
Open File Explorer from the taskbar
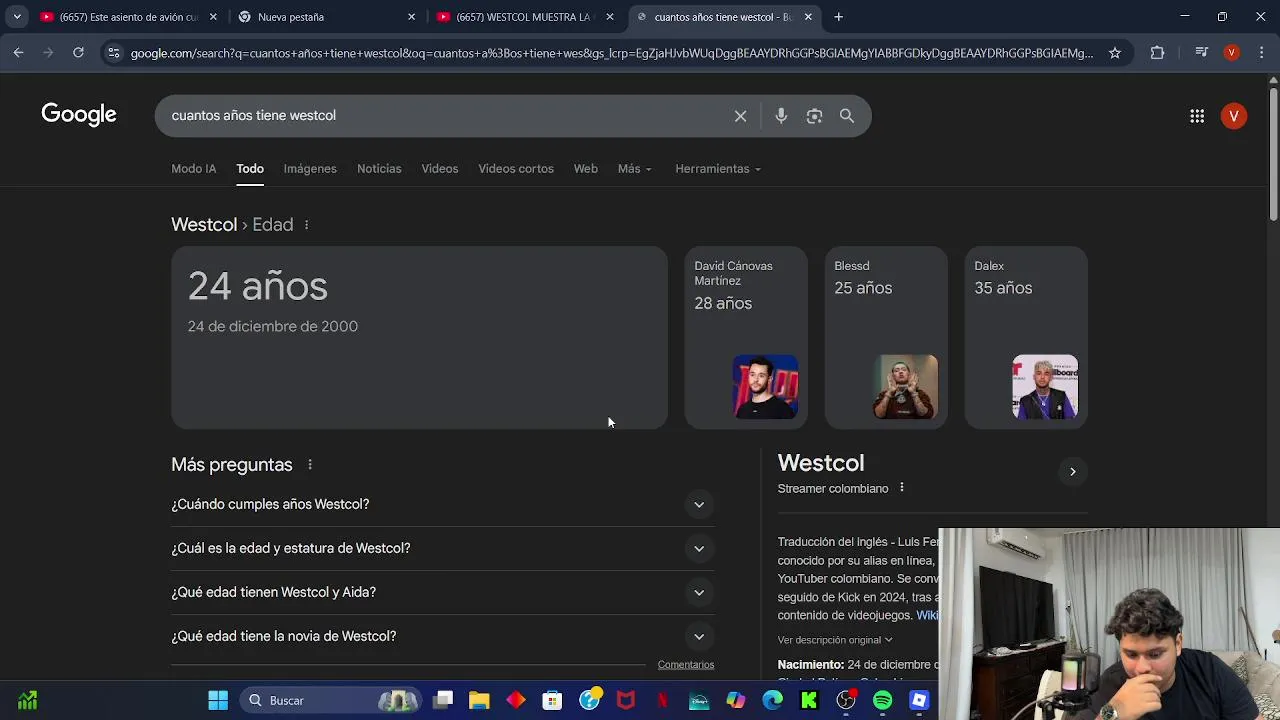479,700
